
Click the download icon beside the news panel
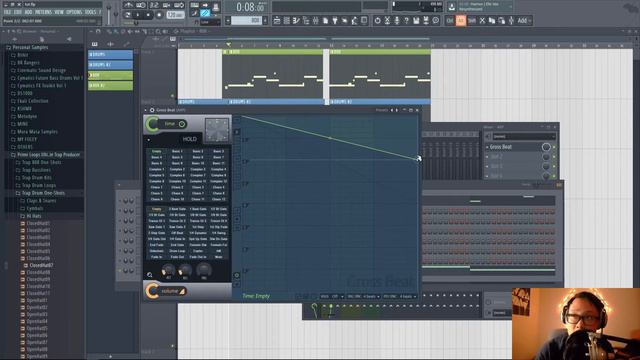click(451, 7)
